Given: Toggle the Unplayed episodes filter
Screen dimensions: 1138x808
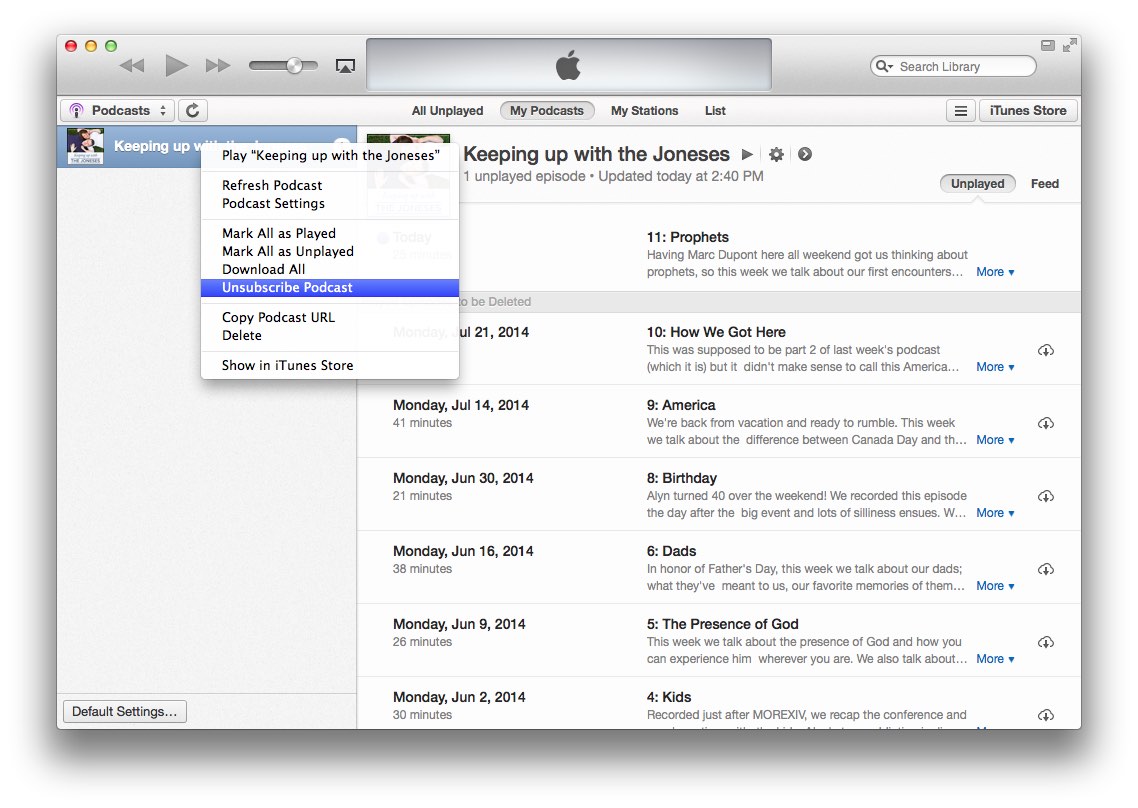Looking at the screenshot, I should [977, 184].
